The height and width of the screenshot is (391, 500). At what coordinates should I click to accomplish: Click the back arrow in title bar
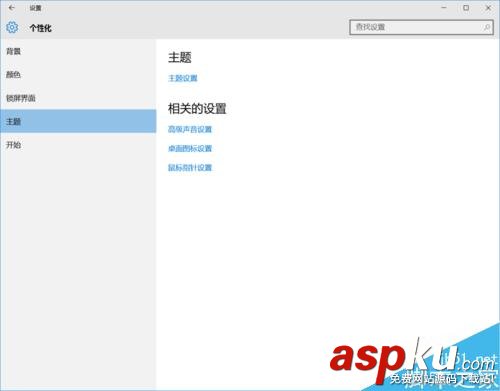[x=11, y=8]
